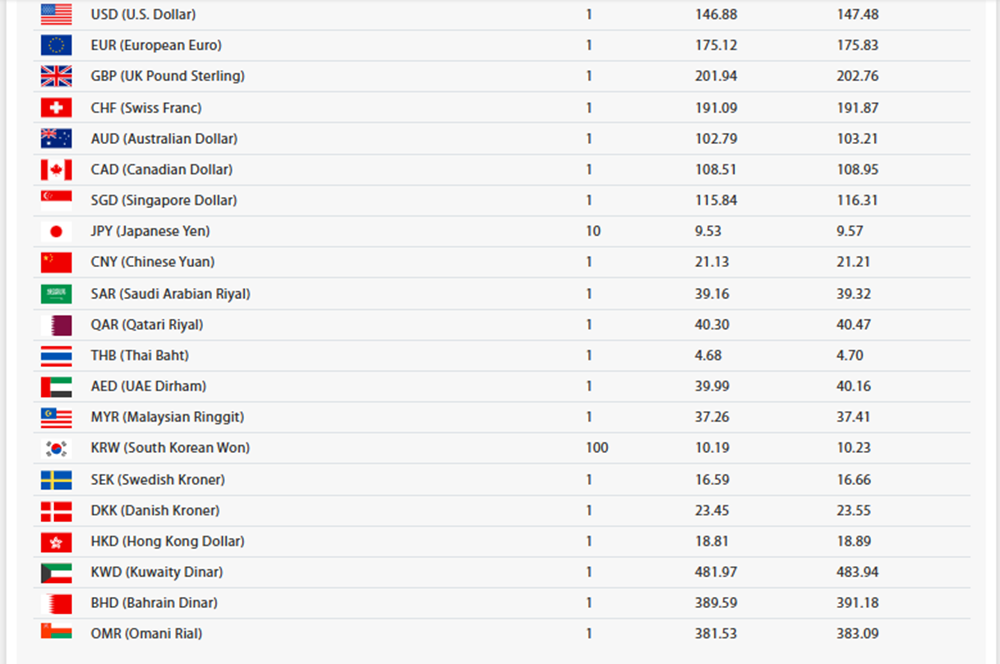Select the CNY (Chinese Yuan) label
The image size is (1000, 664).
coord(153,263)
